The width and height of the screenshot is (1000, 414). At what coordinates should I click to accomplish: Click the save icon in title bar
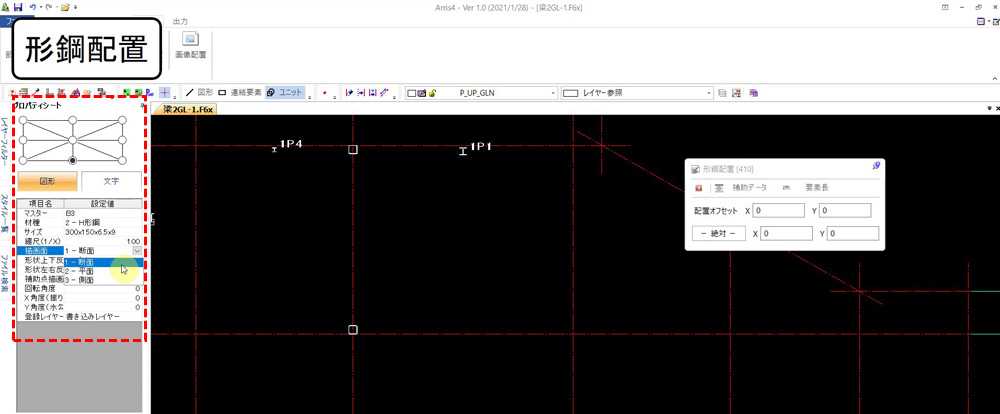point(18,7)
